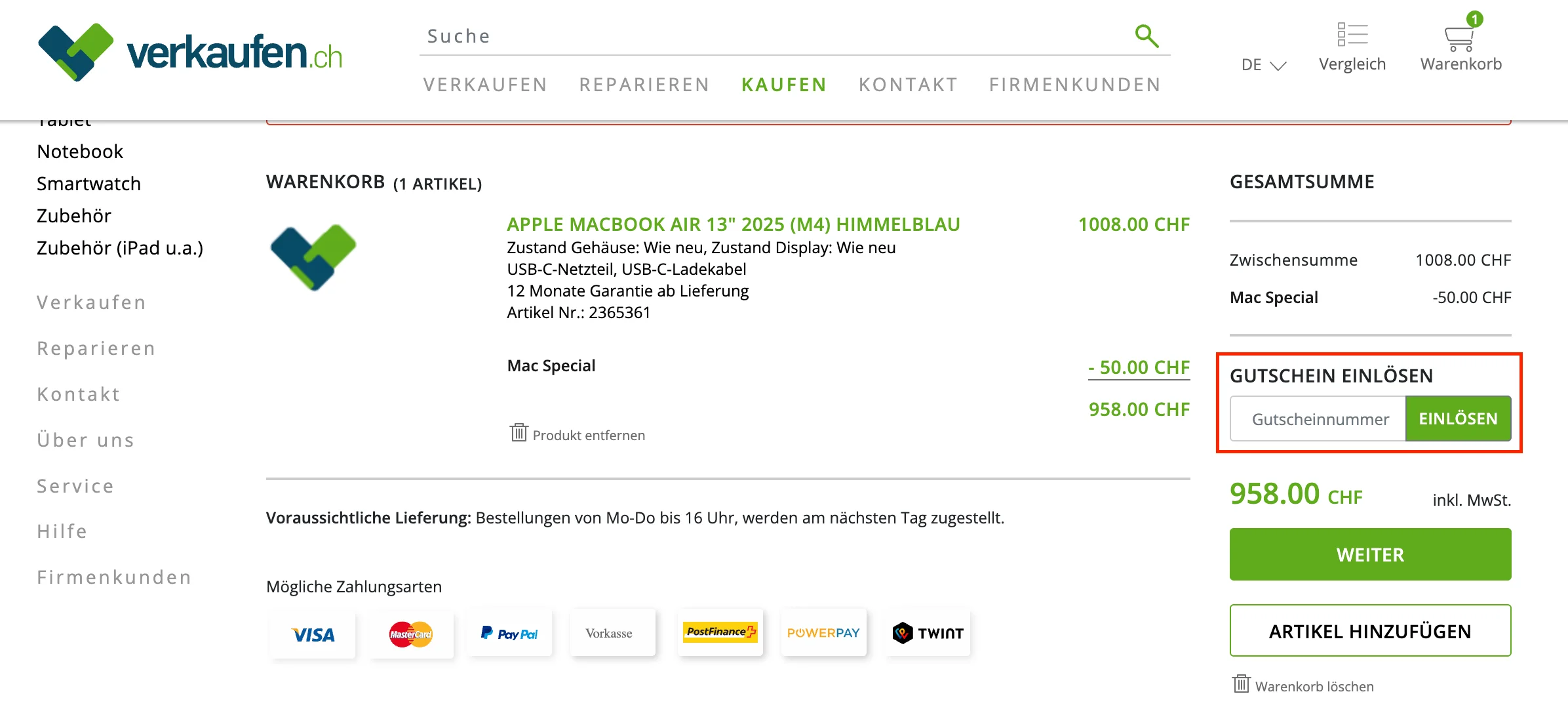Open the KONTAKT menu item
1568x715 pixels.
click(x=908, y=84)
